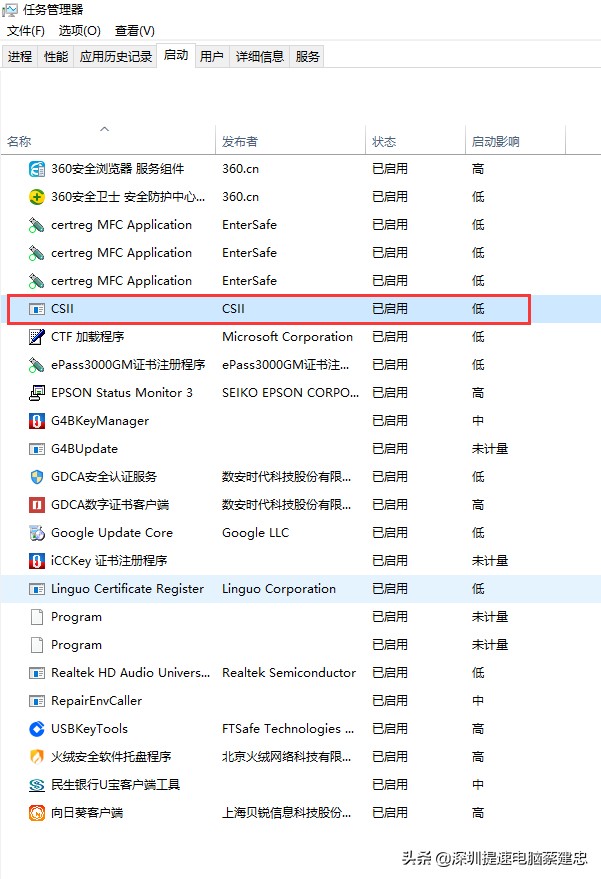Click the GDCA数字证书客户端 icon

[x=35, y=505]
